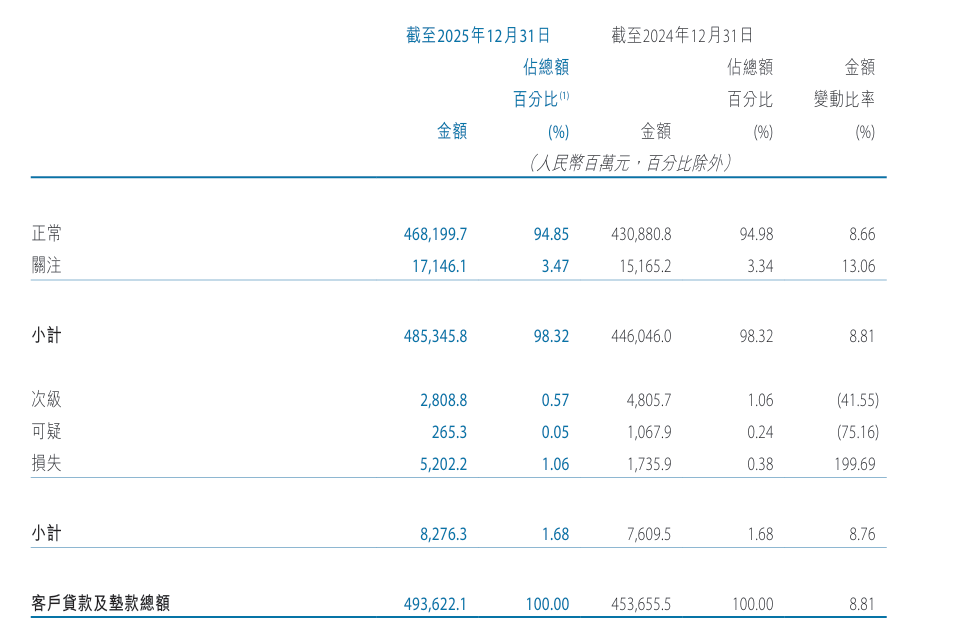The image size is (954, 642).
Task: Select the blue 100.00 percentage
Action: (548, 604)
